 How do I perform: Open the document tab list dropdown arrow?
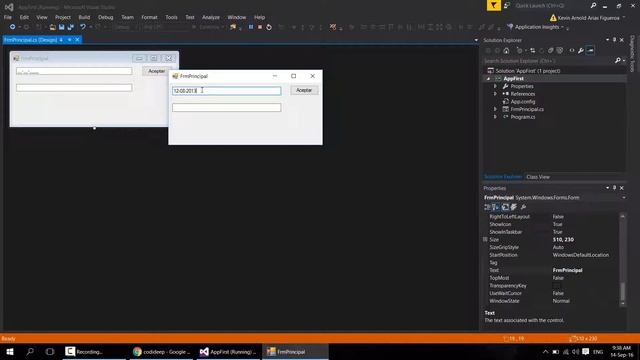point(476,40)
